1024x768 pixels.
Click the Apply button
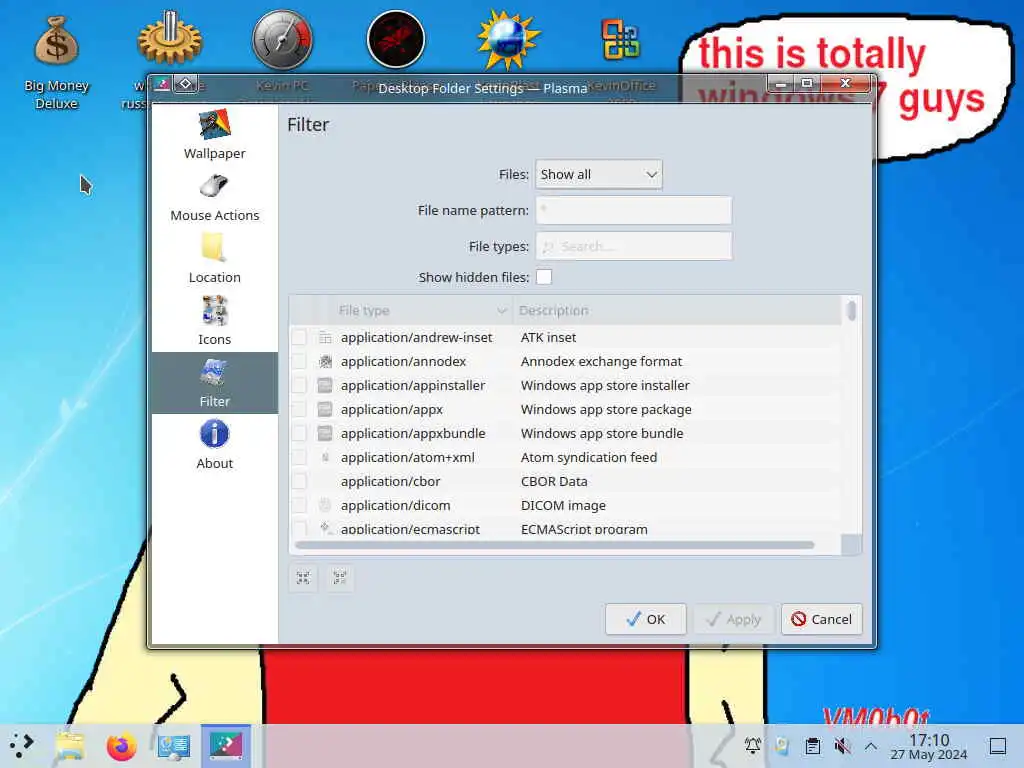(733, 619)
